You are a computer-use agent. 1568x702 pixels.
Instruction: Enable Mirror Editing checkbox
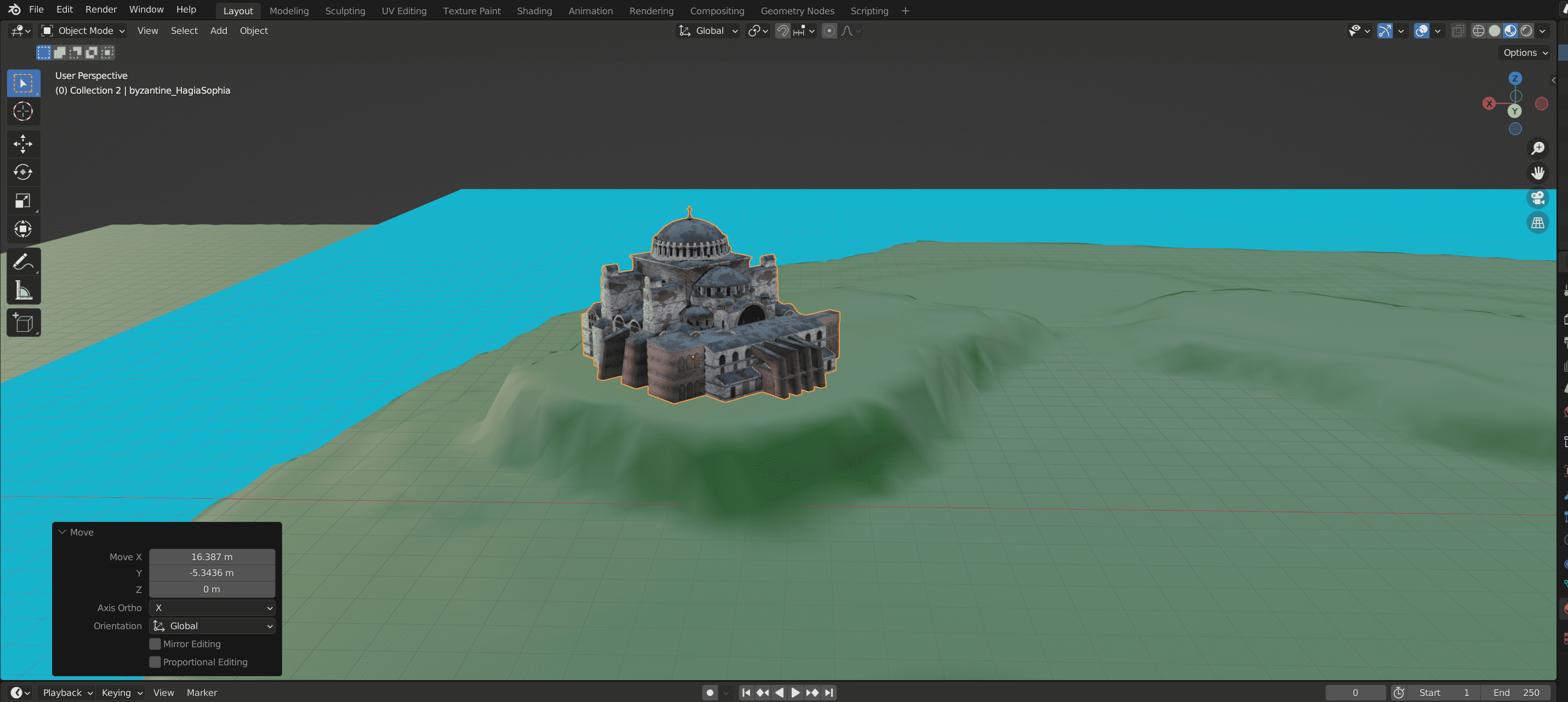coord(155,644)
